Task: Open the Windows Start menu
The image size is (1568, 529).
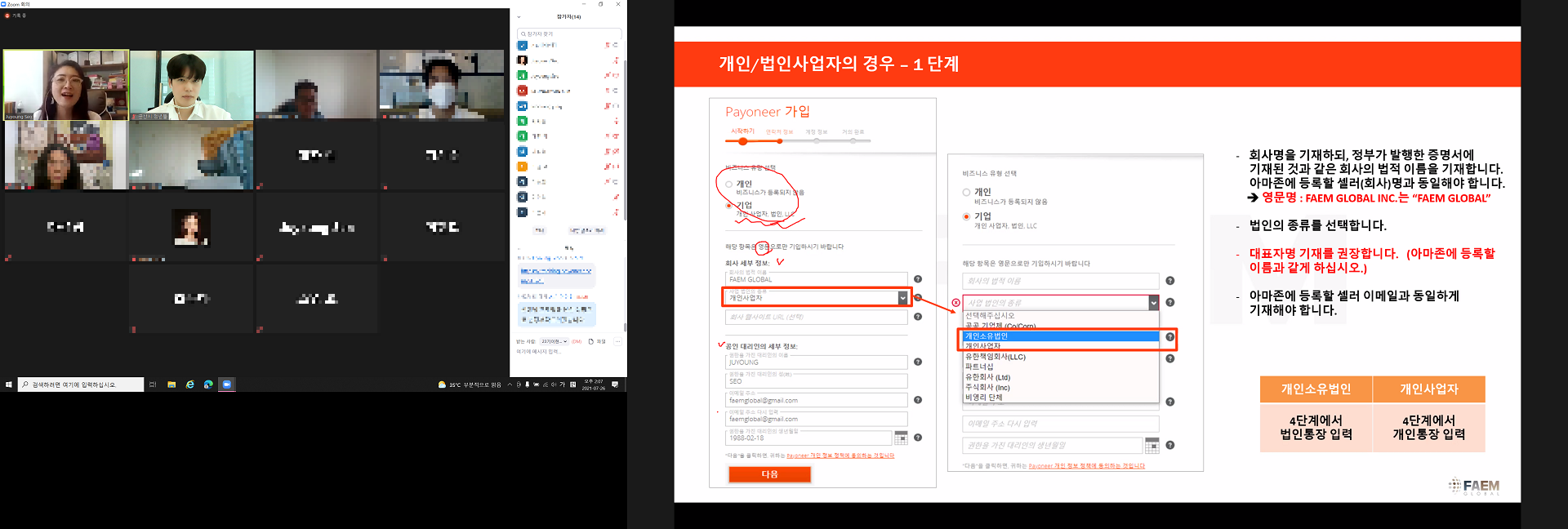Action: (9, 385)
